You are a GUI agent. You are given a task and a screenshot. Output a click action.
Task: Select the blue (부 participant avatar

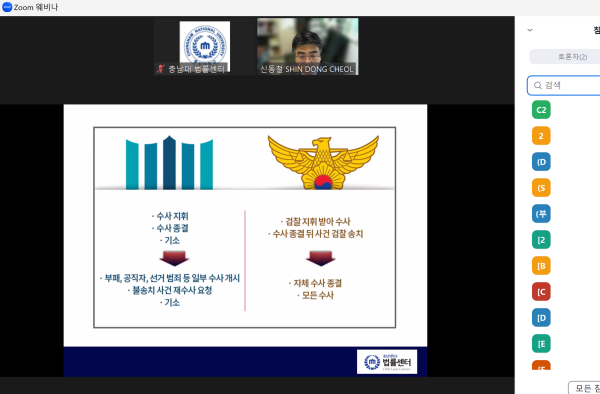541,214
